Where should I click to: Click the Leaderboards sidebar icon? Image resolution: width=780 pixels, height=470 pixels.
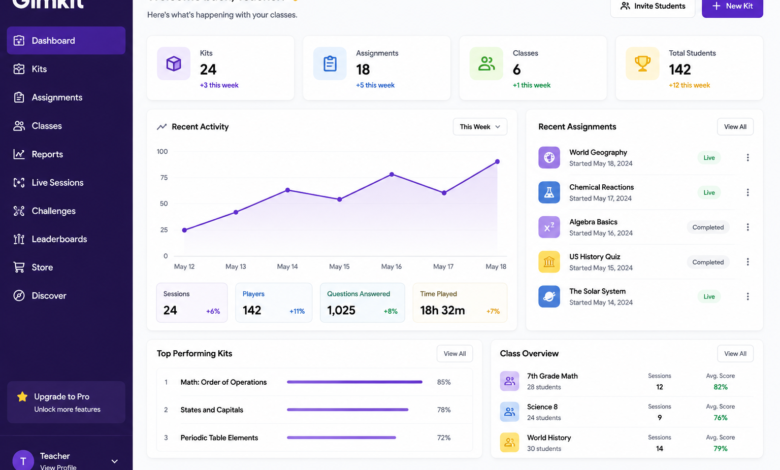(x=19, y=239)
